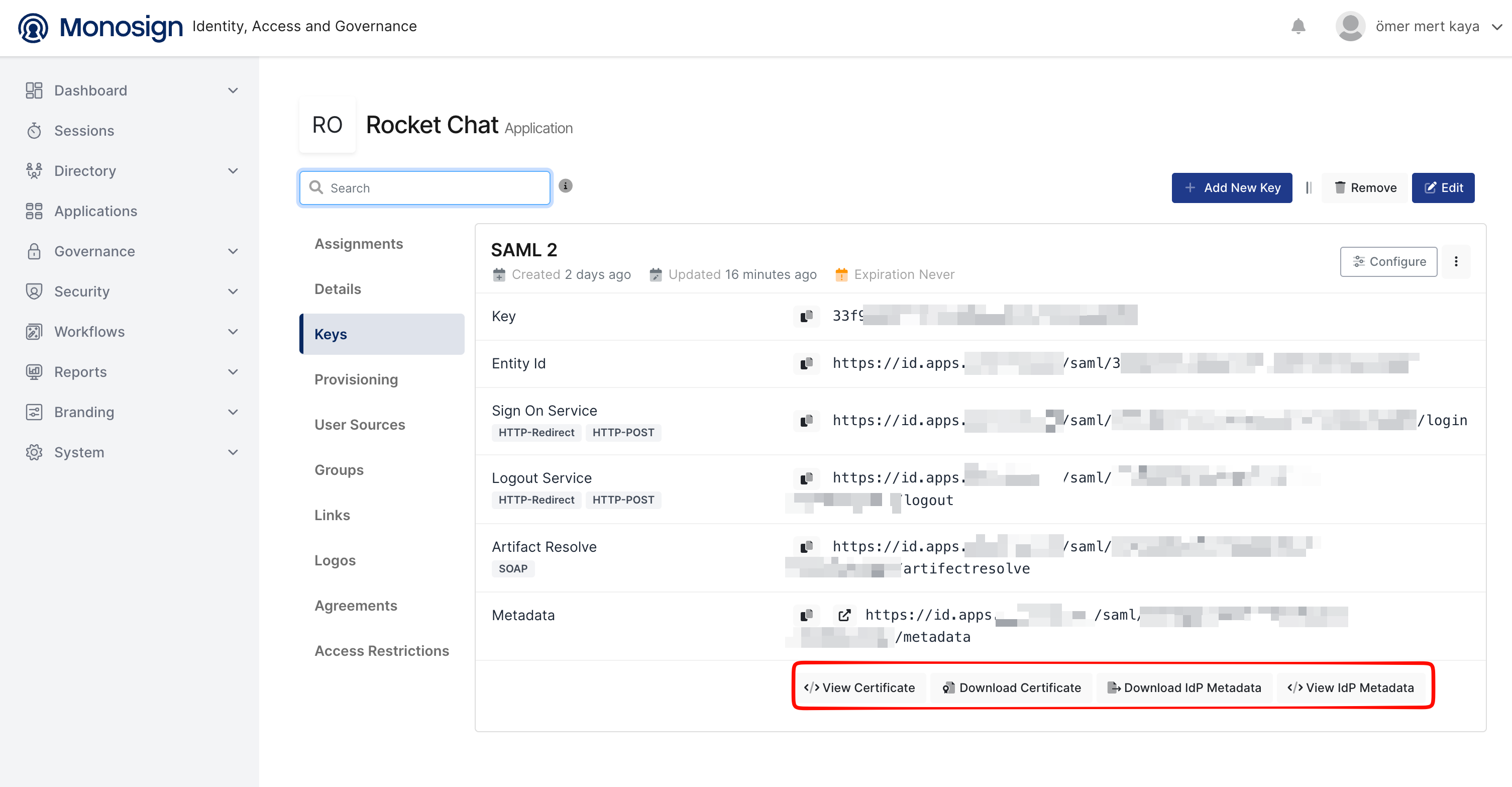
Task: Expand the Security menu chevron
Action: point(233,291)
